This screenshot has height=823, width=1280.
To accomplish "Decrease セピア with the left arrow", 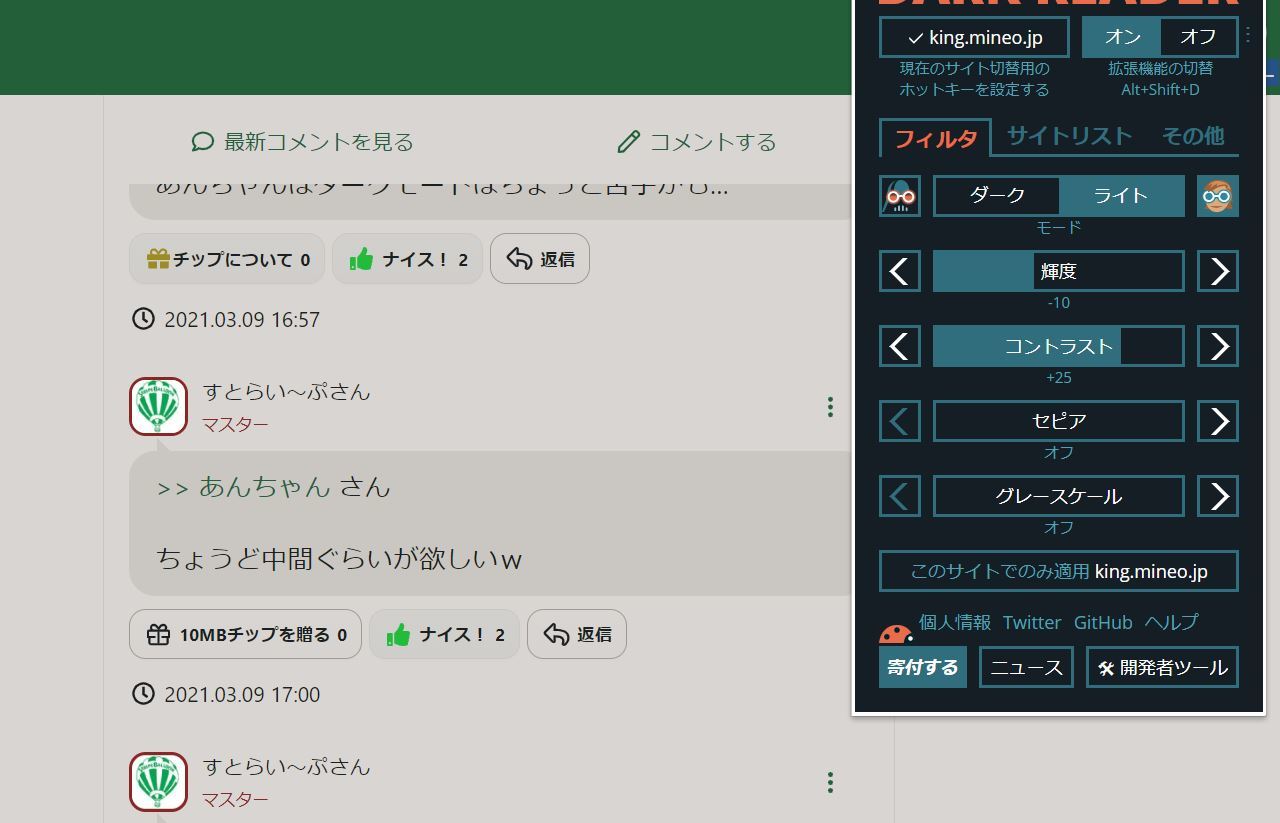I will [900, 421].
